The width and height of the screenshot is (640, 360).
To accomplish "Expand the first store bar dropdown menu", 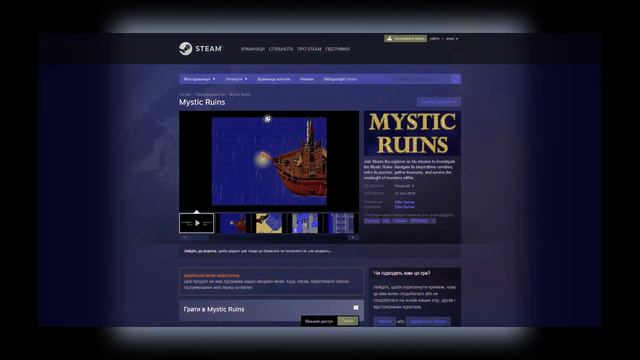I will coord(199,79).
